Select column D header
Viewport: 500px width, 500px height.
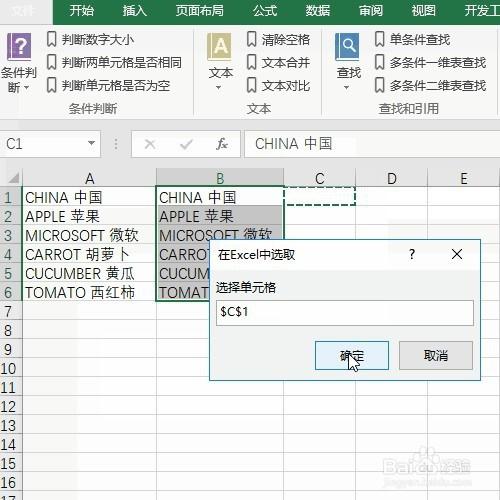pyautogui.click(x=392, y=178)
